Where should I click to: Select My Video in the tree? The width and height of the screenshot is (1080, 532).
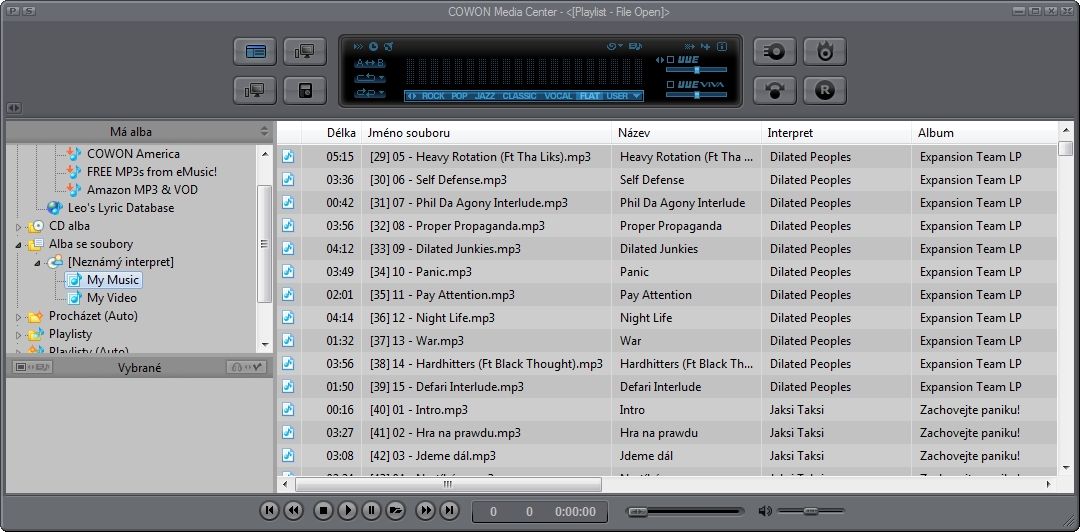(112, 298)
